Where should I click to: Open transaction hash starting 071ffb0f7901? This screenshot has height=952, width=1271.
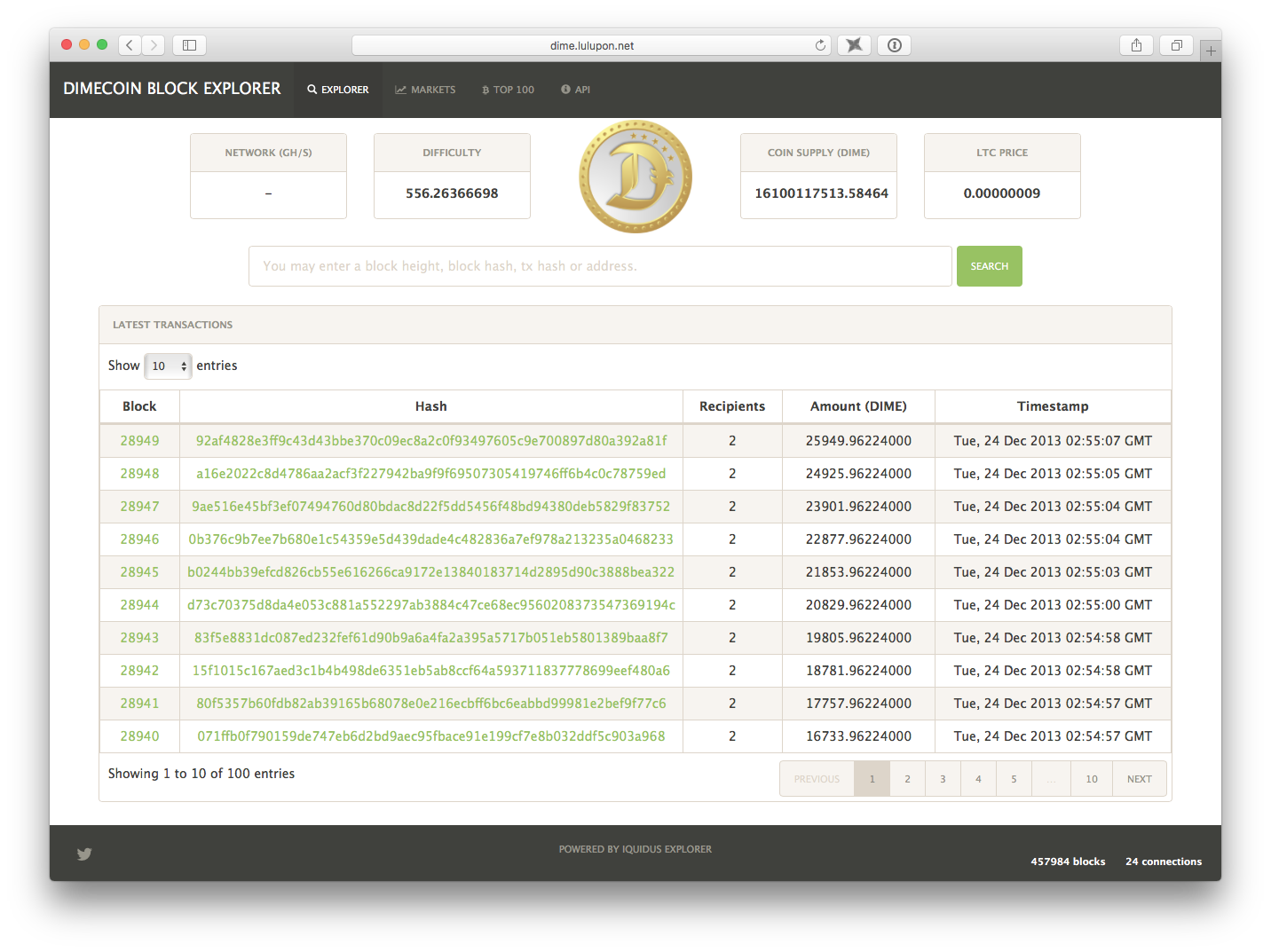coord(431,736)
